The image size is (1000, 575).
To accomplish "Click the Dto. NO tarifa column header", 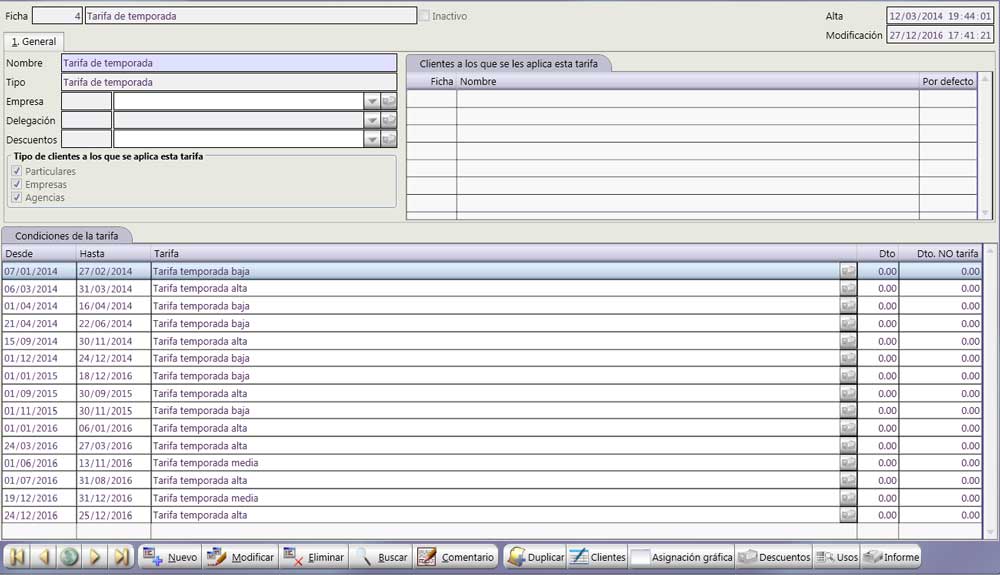I will [x=941, y=254].
